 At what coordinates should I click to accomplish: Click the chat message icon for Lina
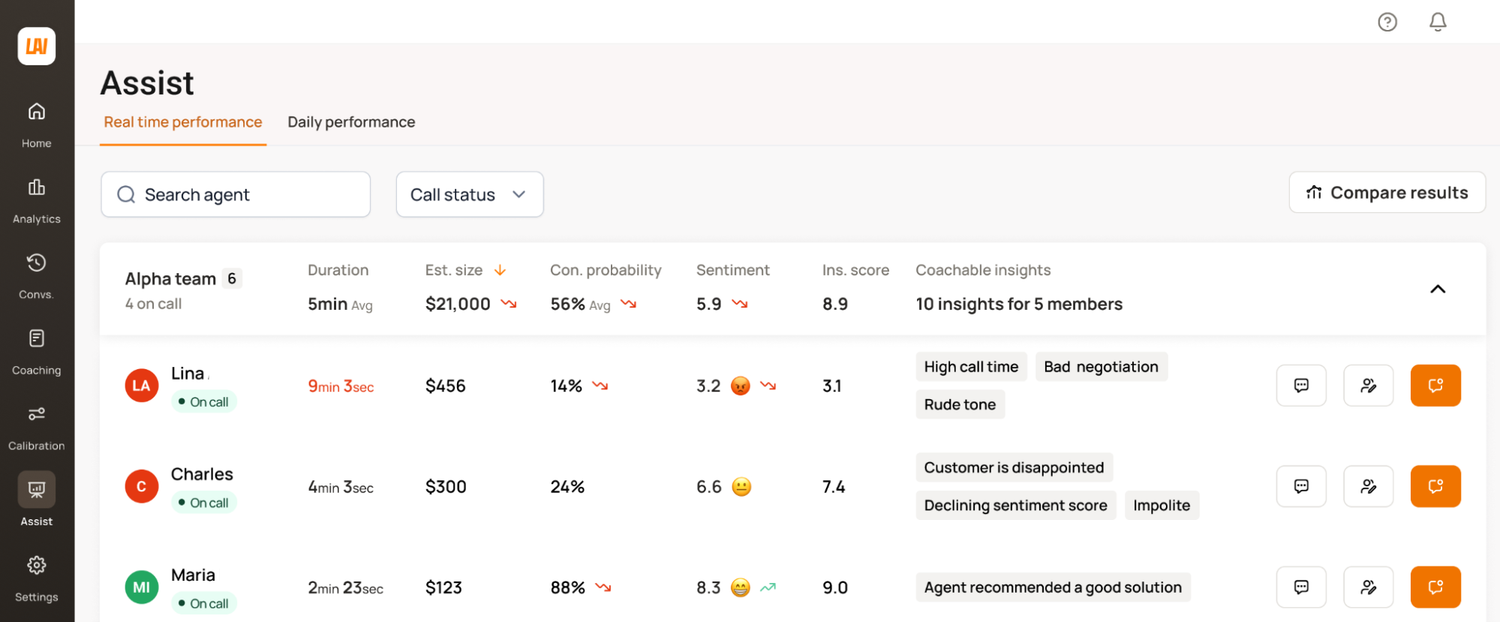pos(1301,386)
